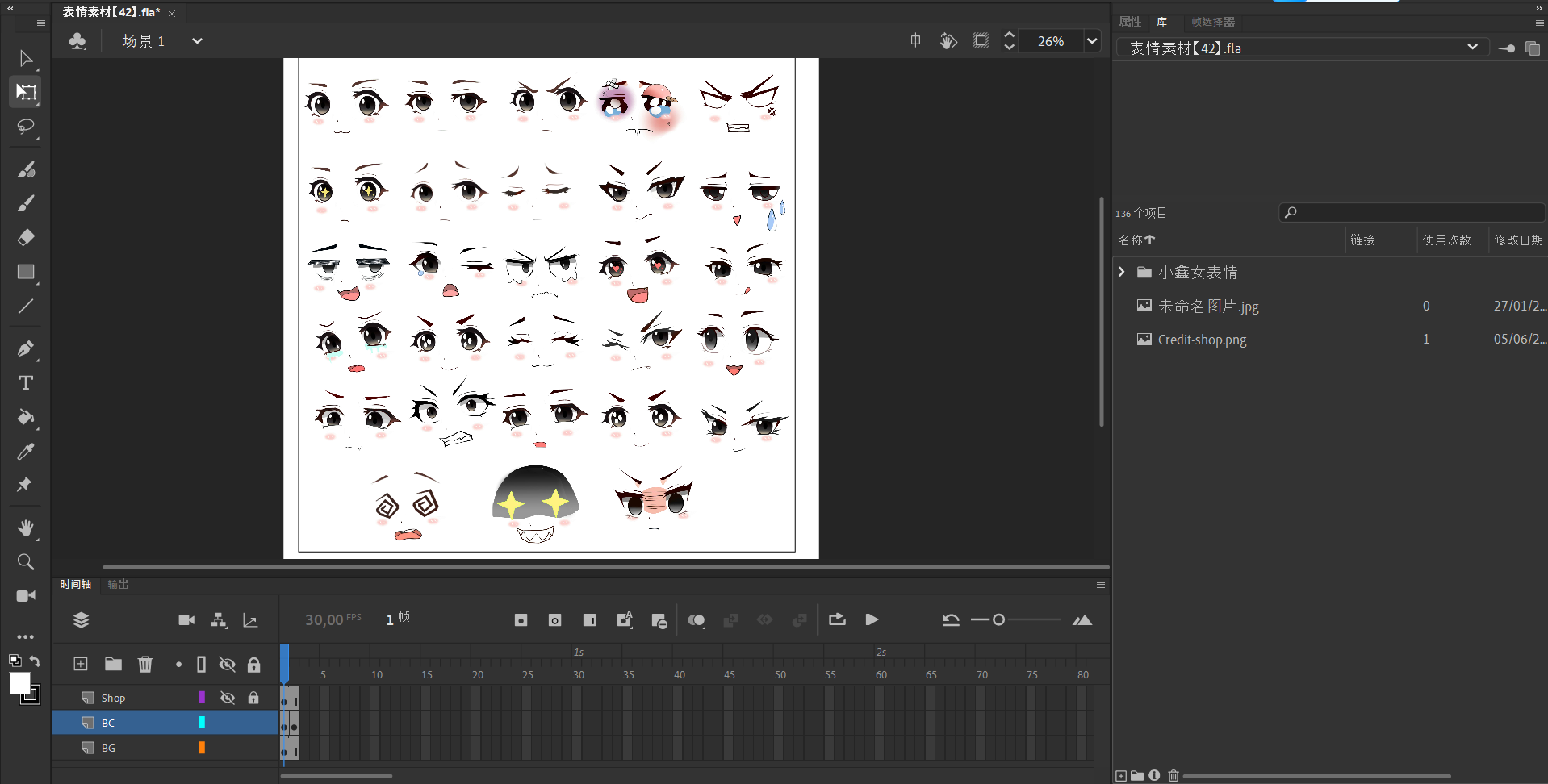Viewport: 1548px width, 784px height.
Task: Unlock the Shop layer
Action: 253,698
